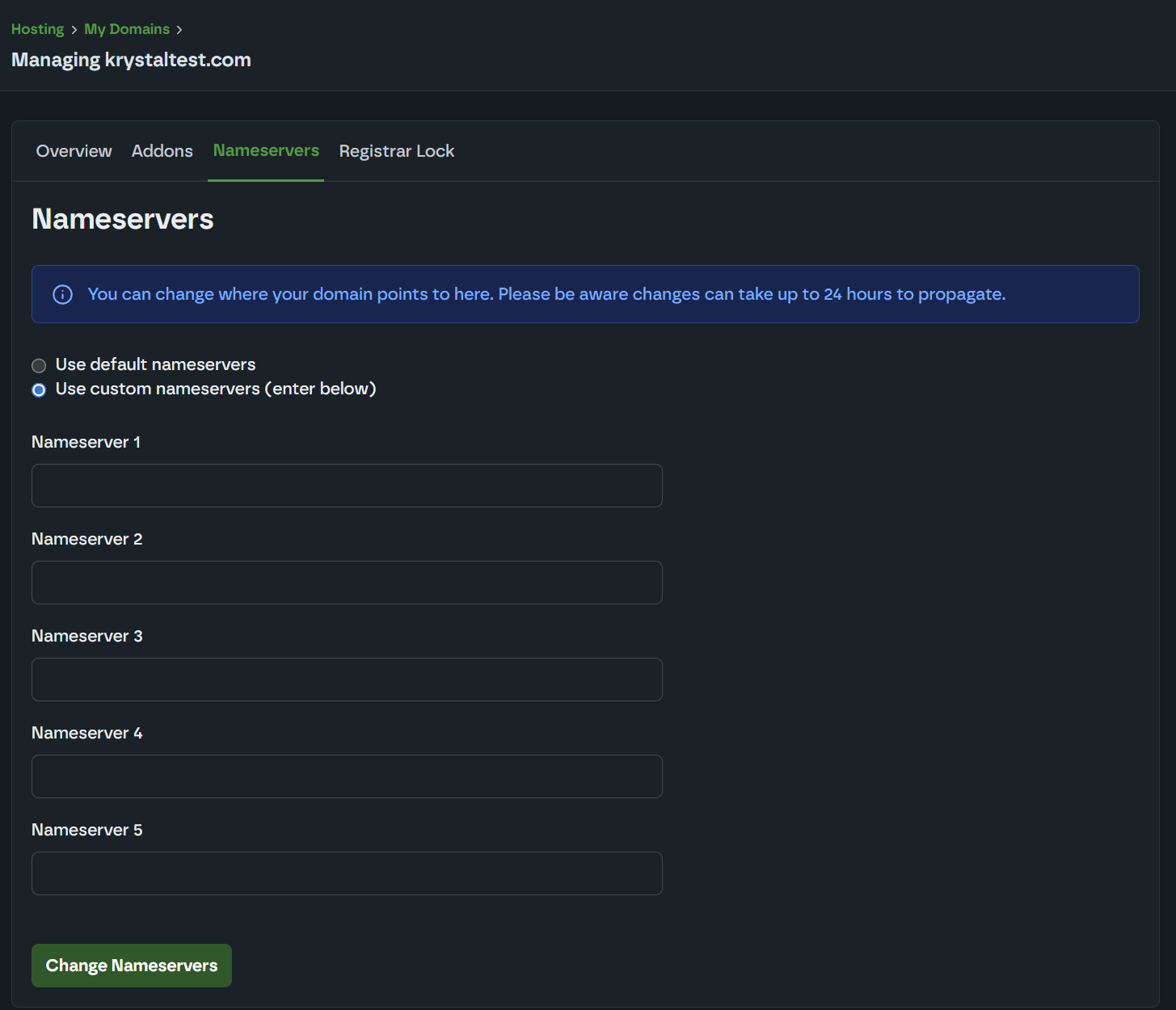Click the info icon in blue banner
Viewport: 1176px width, 1010px height.
click(62, 294)
